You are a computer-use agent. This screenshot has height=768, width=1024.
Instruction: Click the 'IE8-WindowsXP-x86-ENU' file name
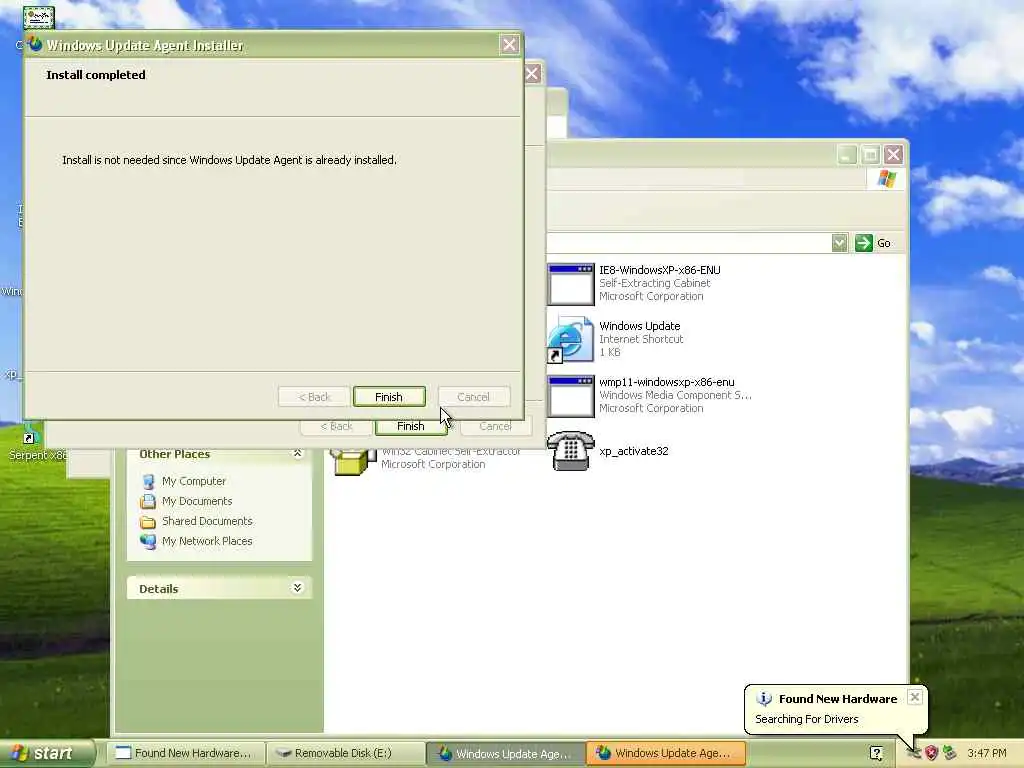coord(660,270)
